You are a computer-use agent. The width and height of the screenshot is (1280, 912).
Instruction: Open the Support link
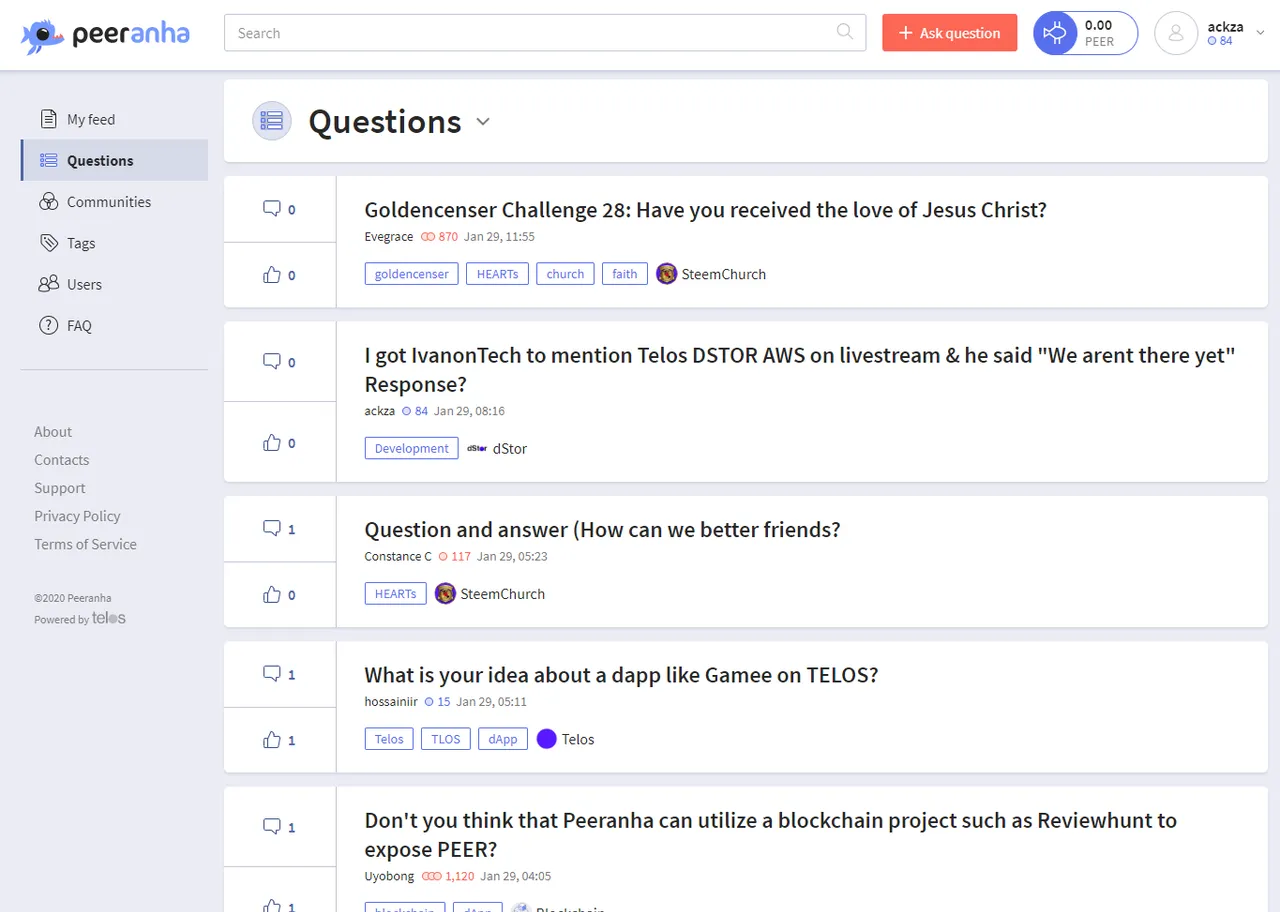coord(60,488)
